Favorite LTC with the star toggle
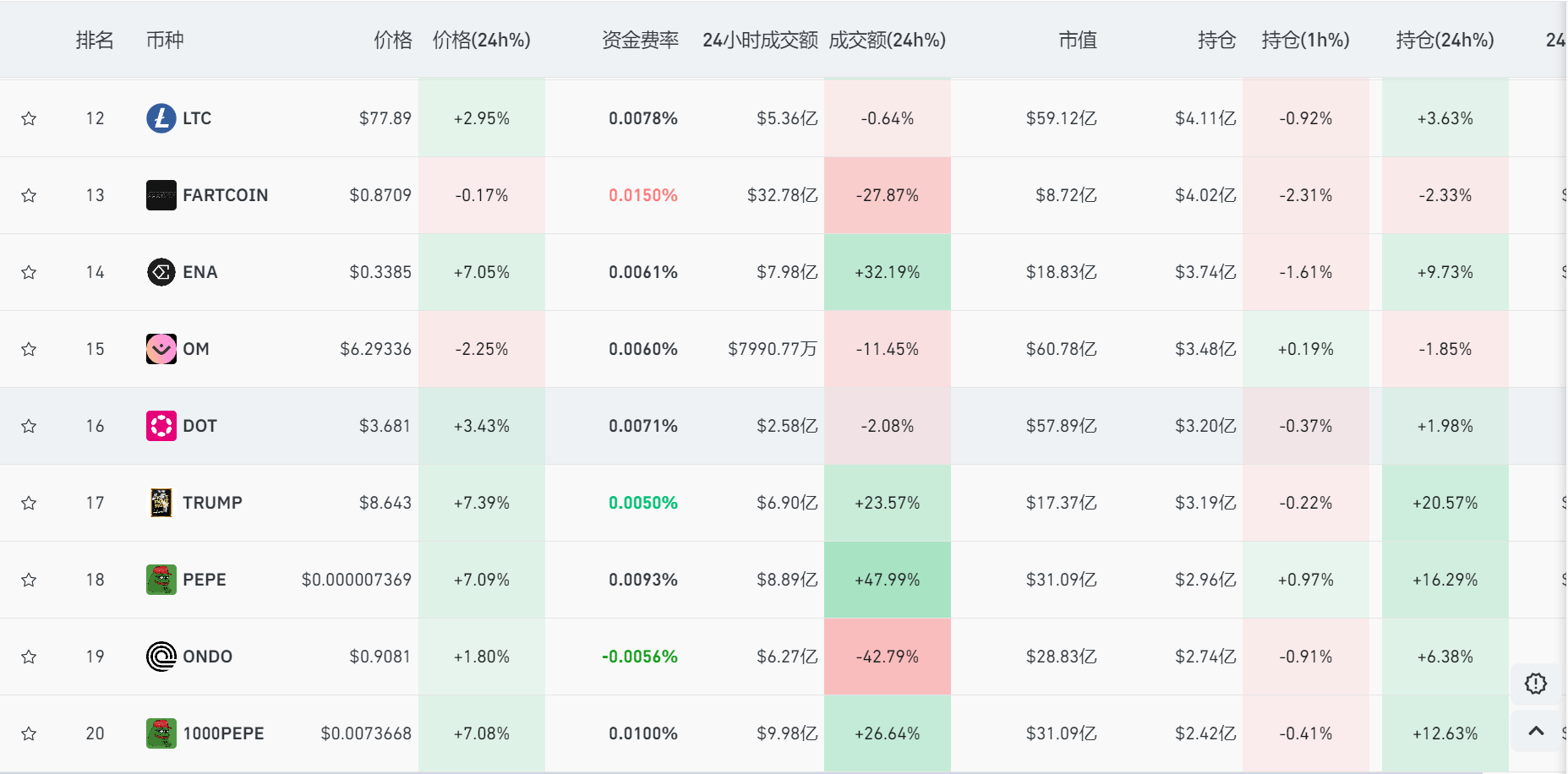1568x774 pixels. [29, 118]
